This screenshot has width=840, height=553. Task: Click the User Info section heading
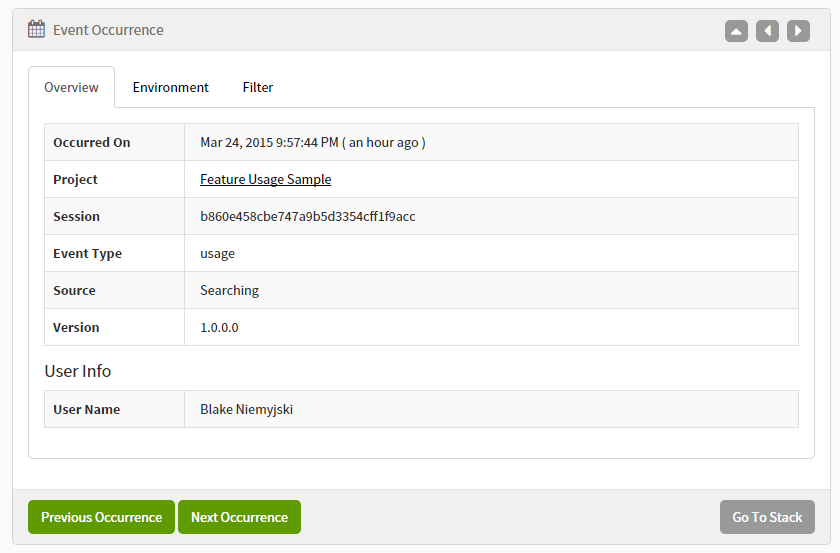(77, 371)
